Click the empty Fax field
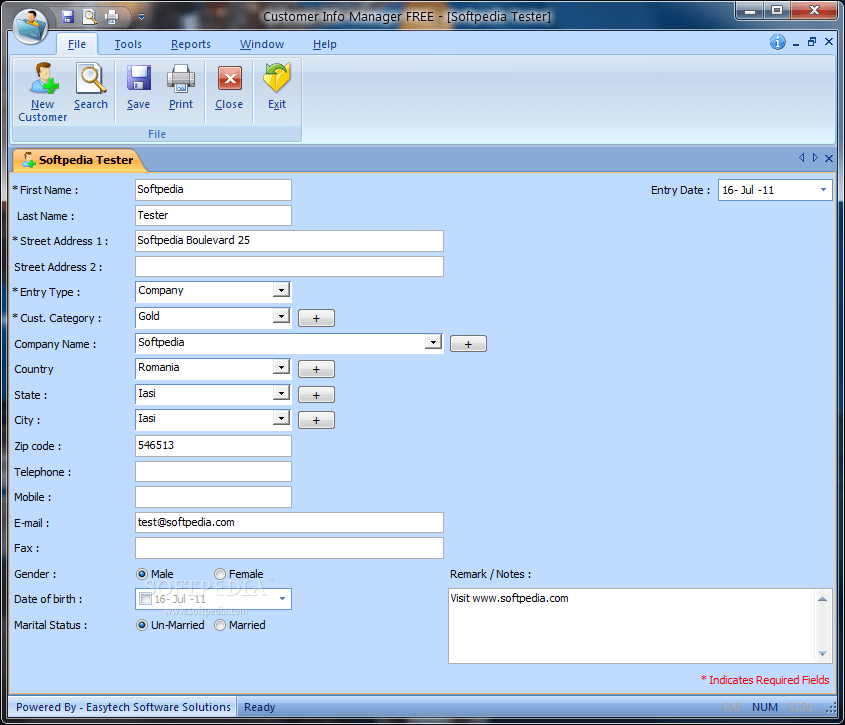 [289, 548]
